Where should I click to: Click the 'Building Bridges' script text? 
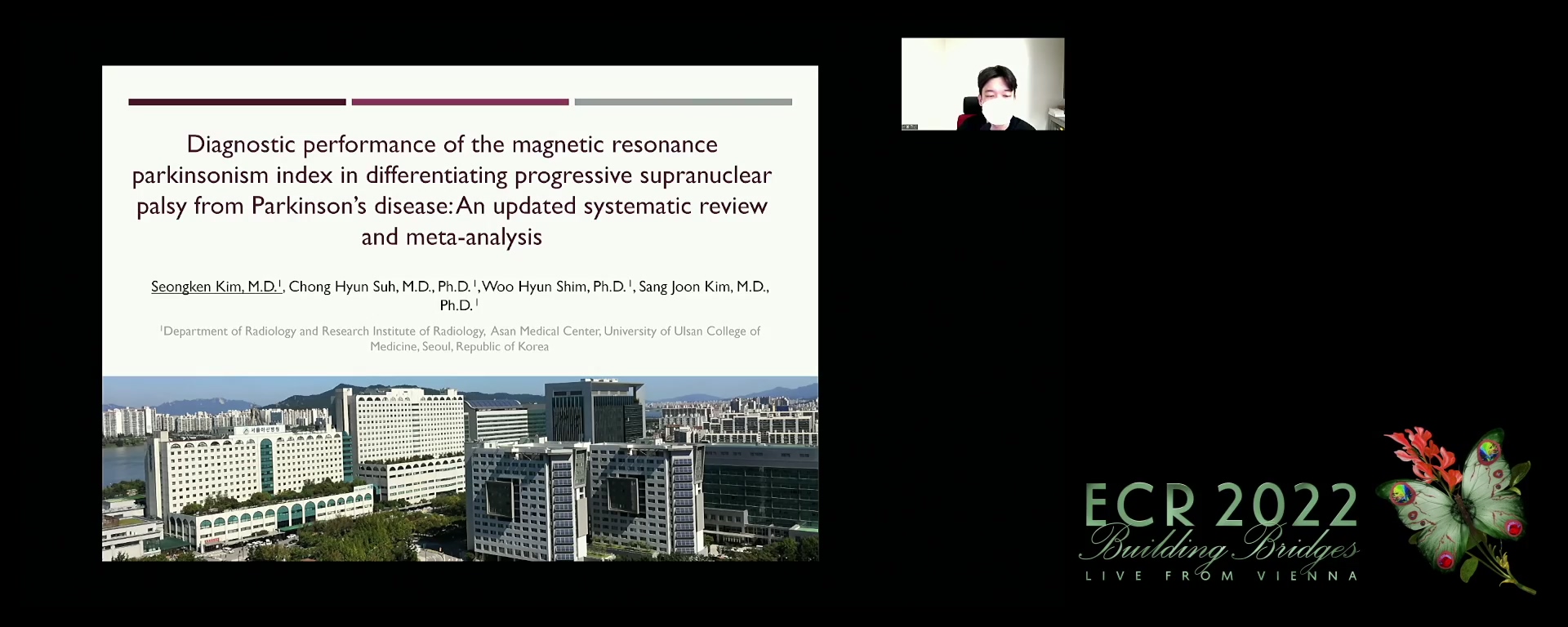pos(1219,545)
